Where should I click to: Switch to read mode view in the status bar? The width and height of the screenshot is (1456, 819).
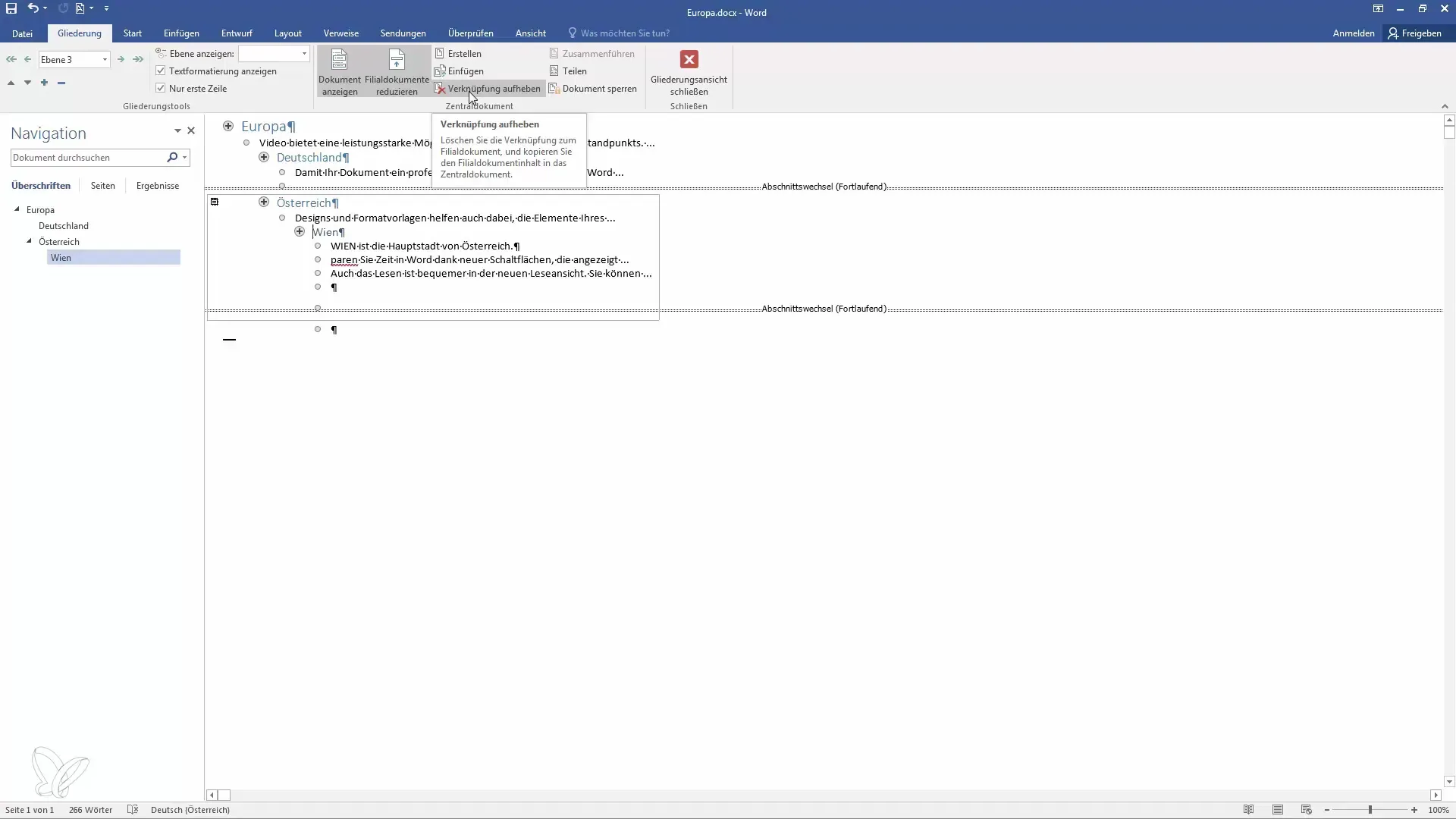click(1248, 810)
